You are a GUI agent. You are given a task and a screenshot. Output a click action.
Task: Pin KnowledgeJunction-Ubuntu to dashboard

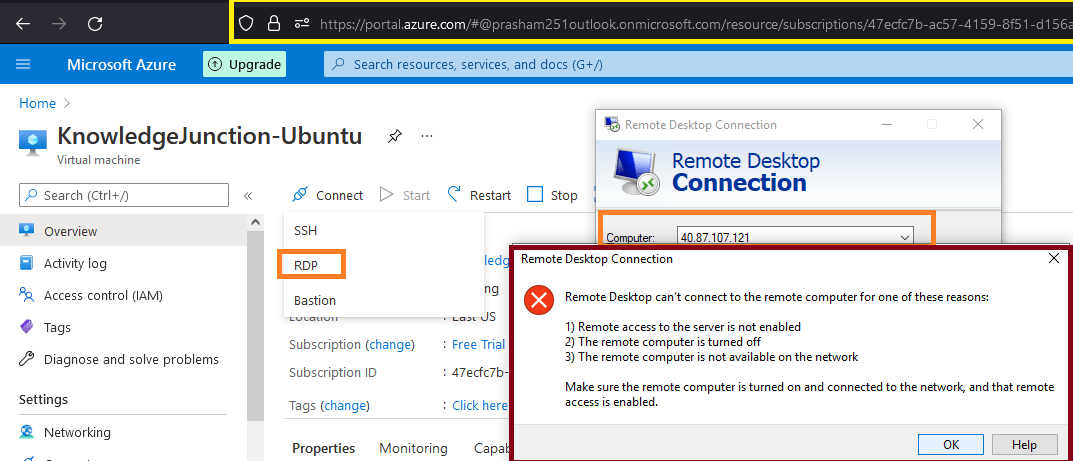pos(394,135)
